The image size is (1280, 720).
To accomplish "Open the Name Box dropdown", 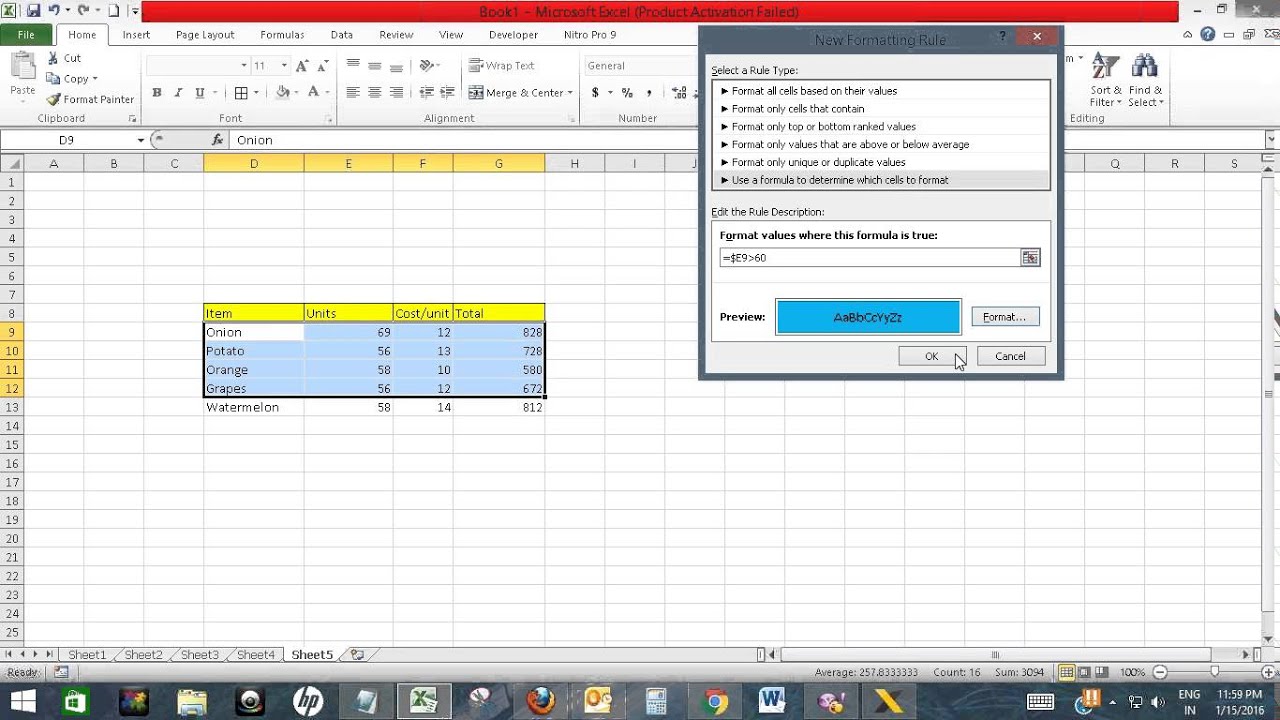I will click(140, 140).
